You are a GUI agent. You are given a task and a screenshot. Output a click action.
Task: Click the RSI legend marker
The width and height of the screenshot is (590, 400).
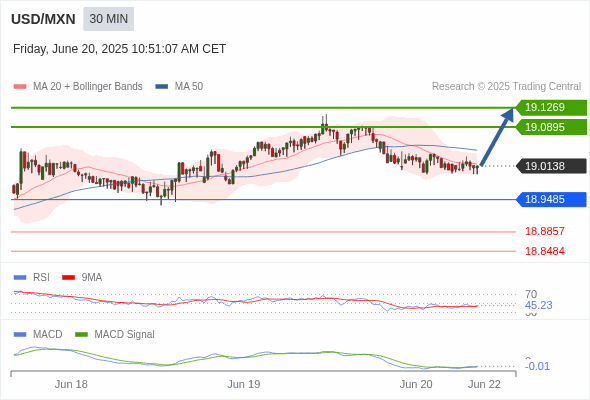[x=20, y=278]
